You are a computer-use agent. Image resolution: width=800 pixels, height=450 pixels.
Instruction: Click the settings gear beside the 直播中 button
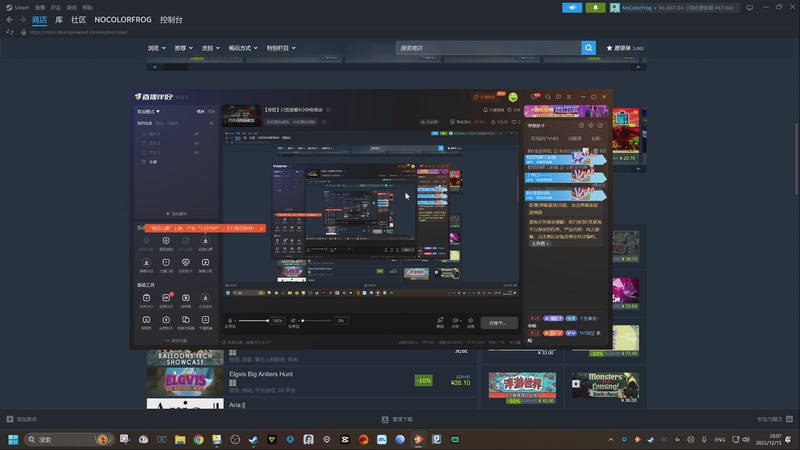pyautogui.click(x=470, y=321)
